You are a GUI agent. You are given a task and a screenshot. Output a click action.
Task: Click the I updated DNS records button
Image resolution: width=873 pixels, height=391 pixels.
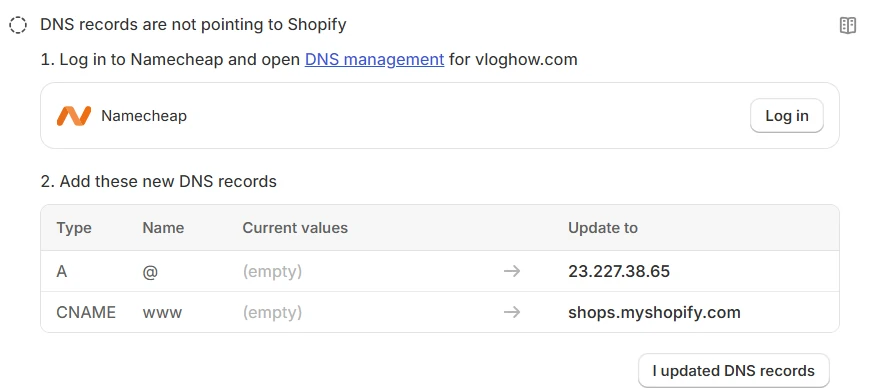pyautogui.click(x=733, y=370)
